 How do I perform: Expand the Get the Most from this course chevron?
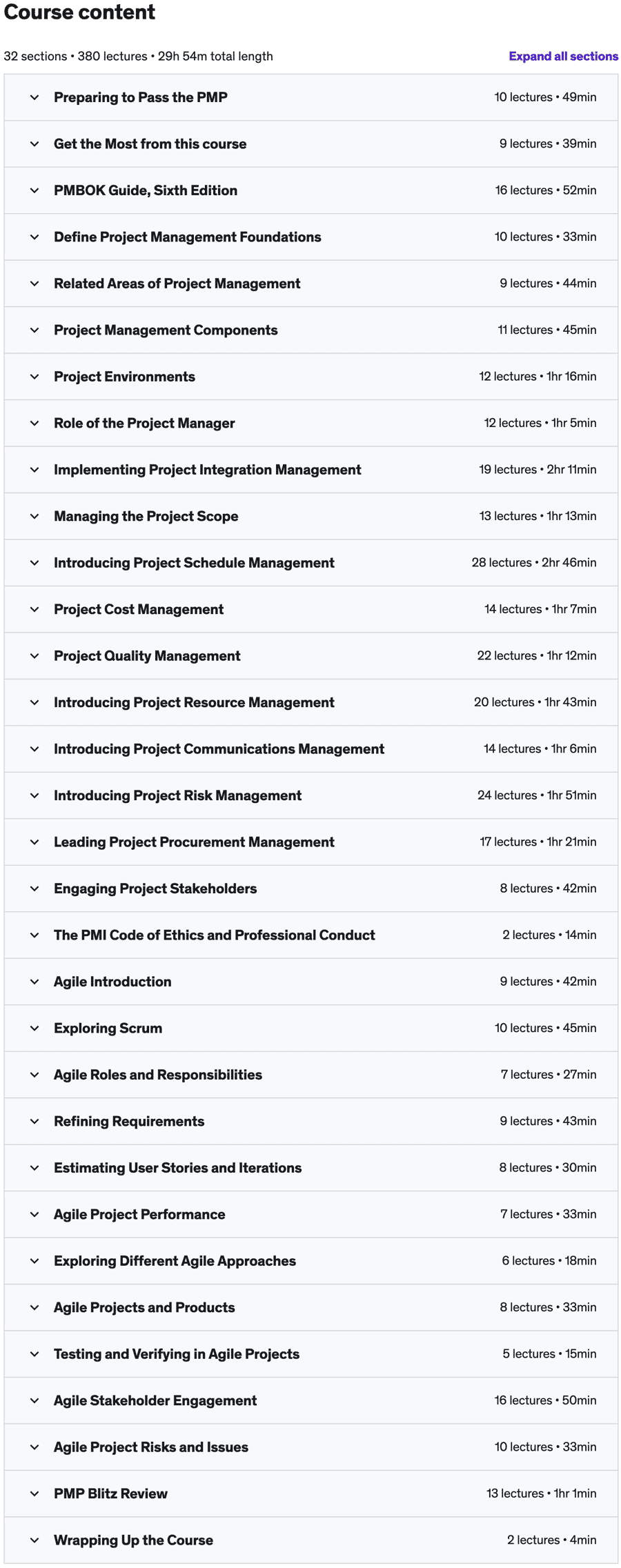[x=34, y=144]
